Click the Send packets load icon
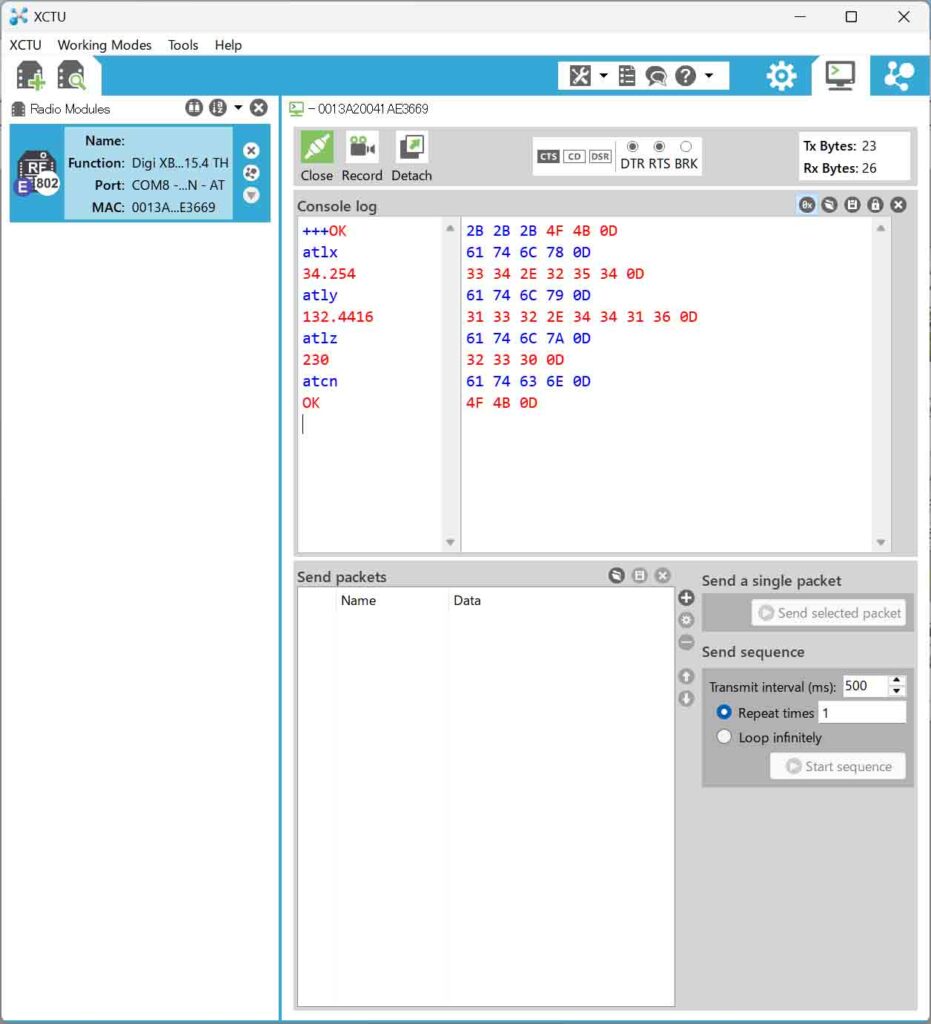Viewport: 931px width, 1024px height. click(616, 575)
